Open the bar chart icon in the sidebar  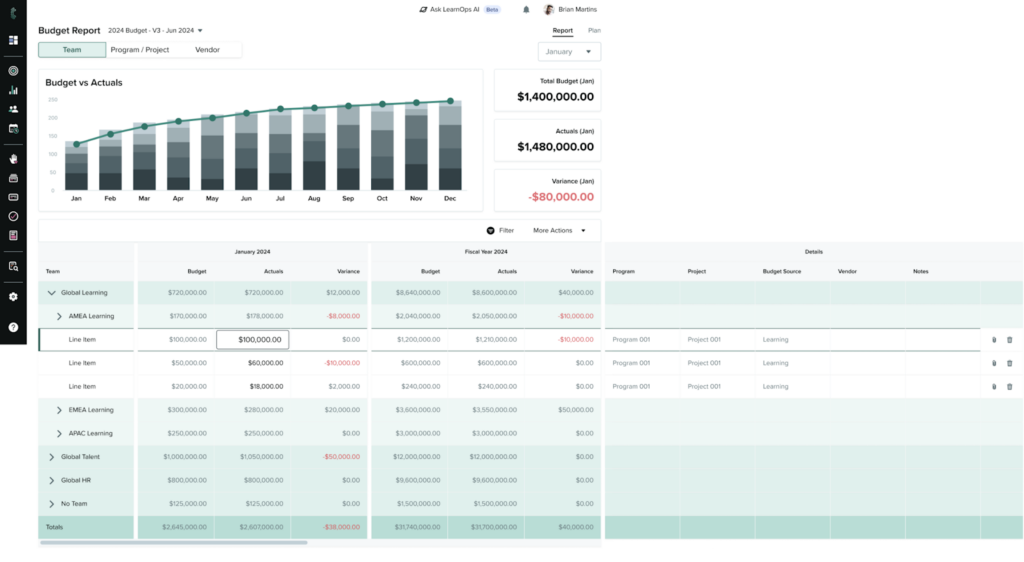13,90
